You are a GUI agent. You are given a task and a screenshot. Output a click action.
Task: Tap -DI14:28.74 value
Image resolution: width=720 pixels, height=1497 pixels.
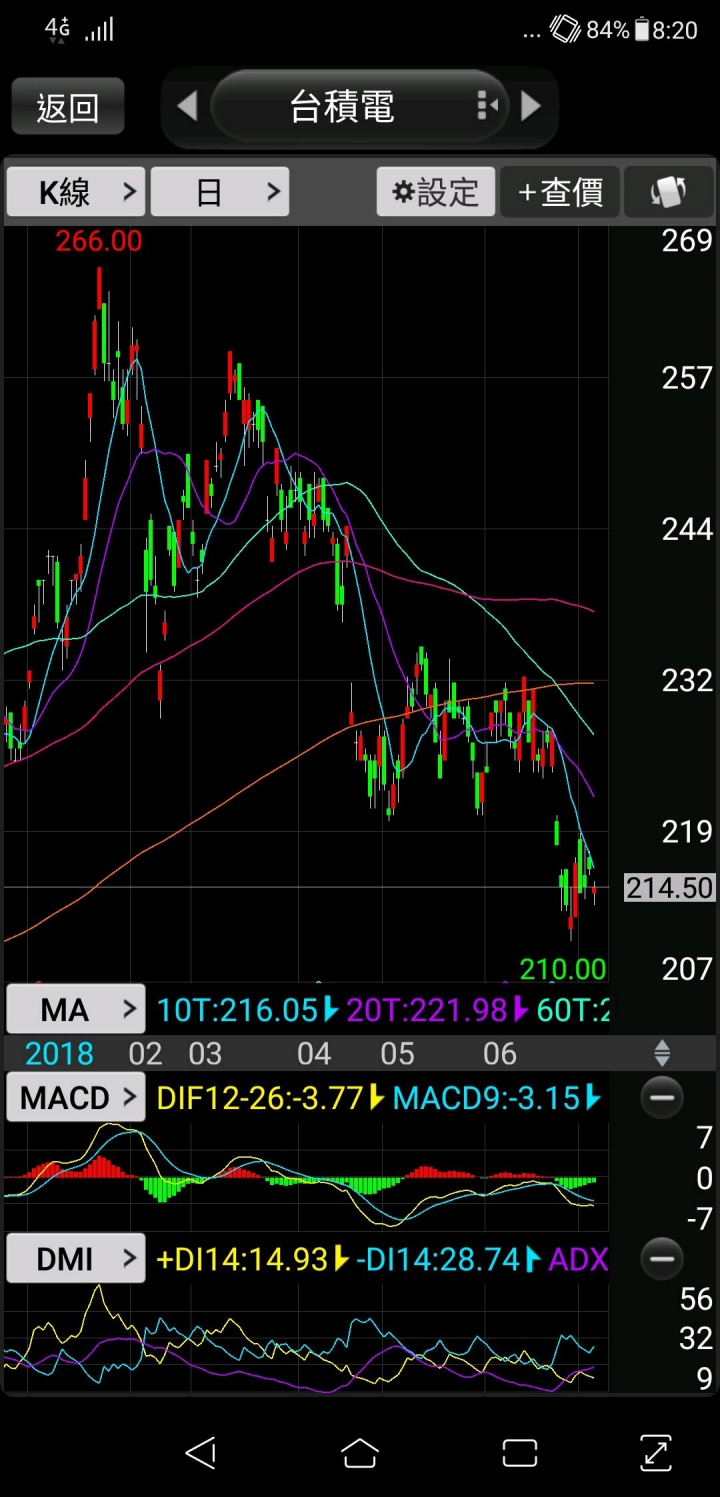pos(438,1259)
